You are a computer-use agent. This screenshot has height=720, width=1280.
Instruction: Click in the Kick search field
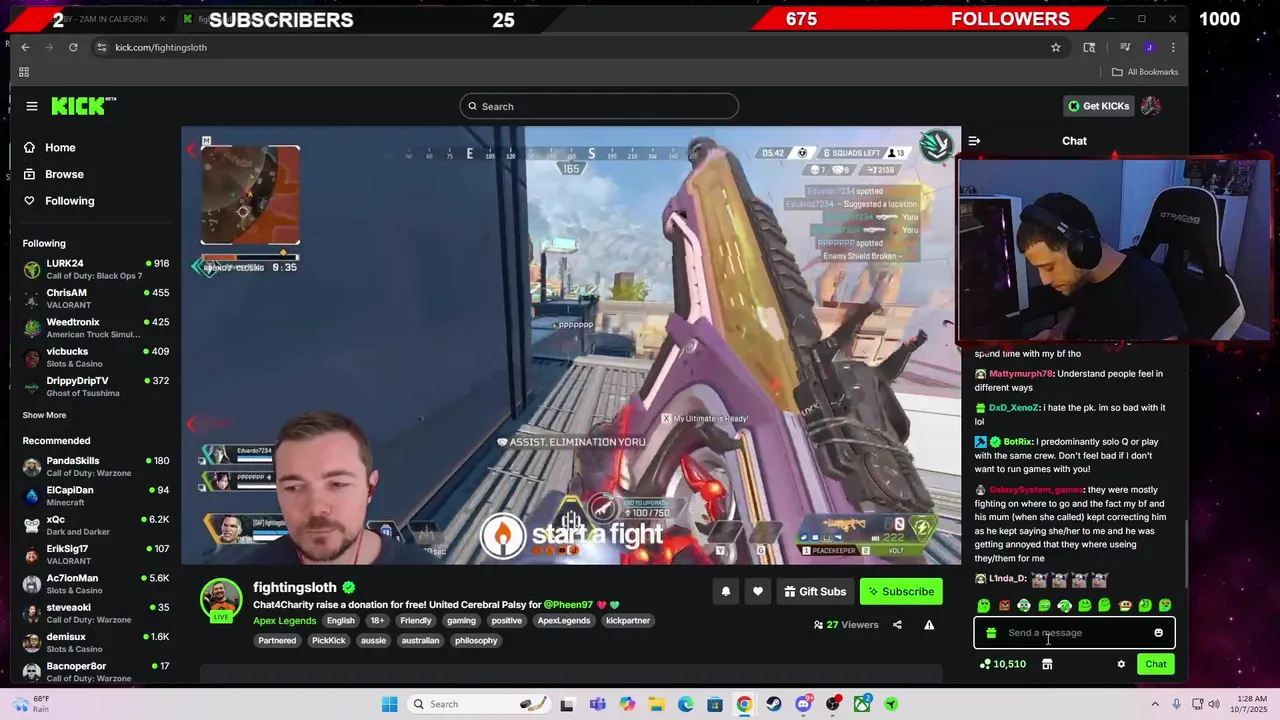tap(599, 106)
